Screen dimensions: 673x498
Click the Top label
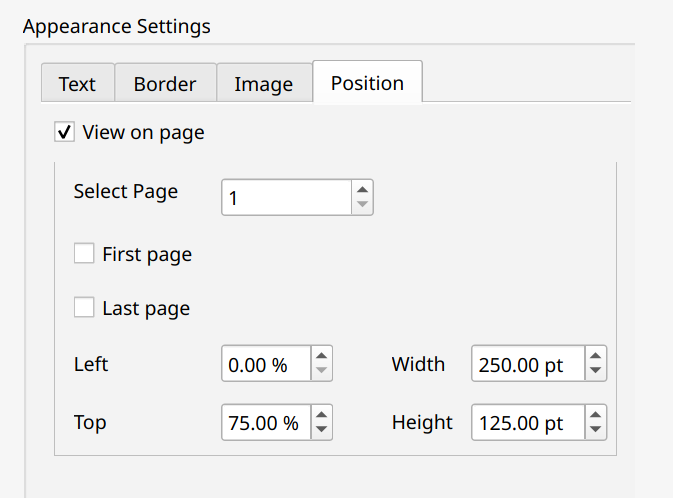[90, 422]
